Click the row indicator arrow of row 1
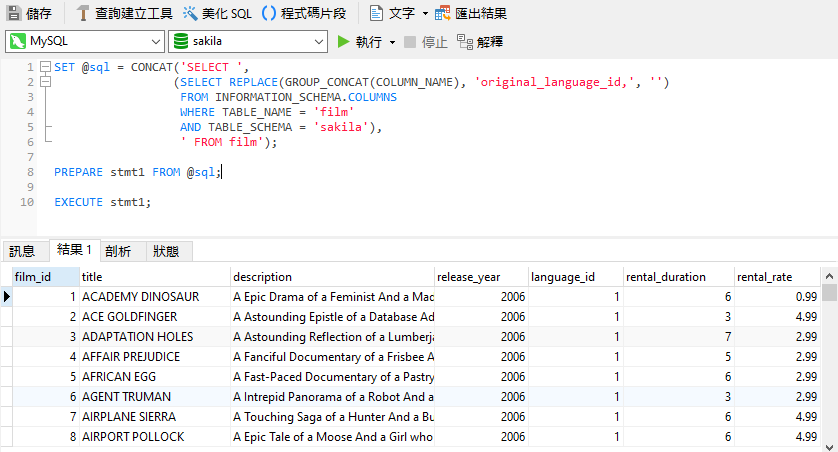This screenshot has width=838, height=452. click(6, 297)
